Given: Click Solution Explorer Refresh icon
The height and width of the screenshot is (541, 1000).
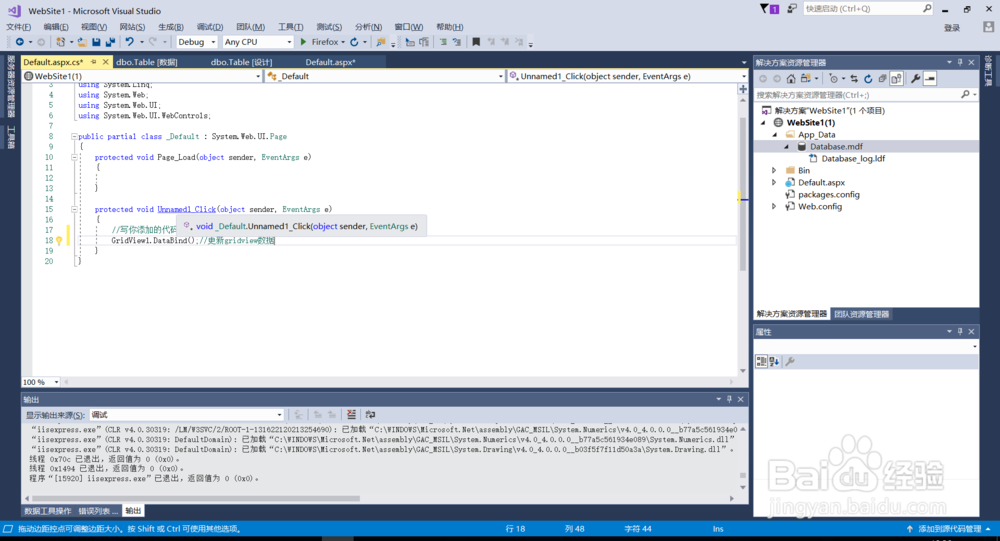Looking at the screenshot, I should (x=868, y=78).
